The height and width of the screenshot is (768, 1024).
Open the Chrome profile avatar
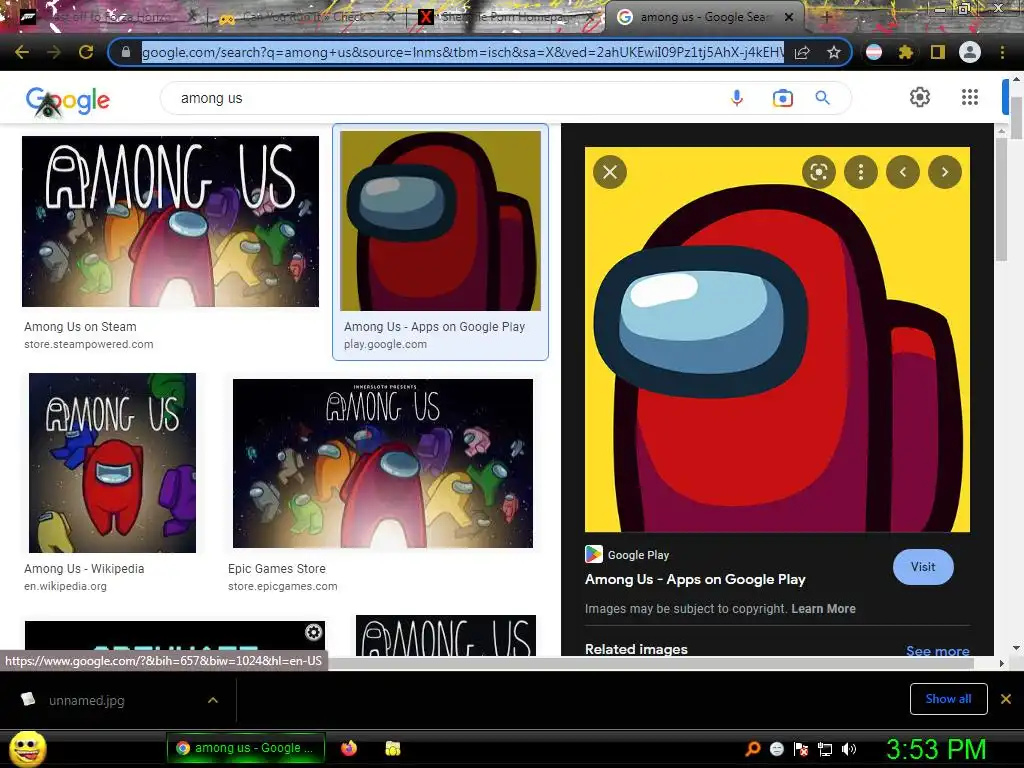970,52
